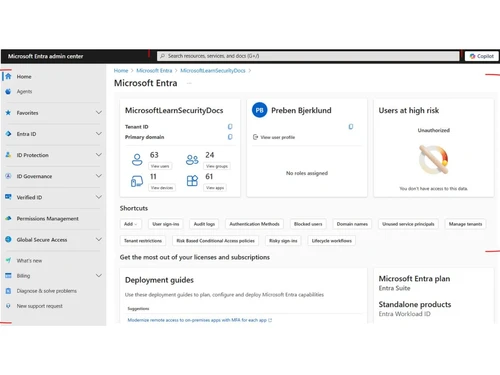Click the View users button
This screenshot has width=500, height=375.
pyautogui.click(x=160, y=166)
